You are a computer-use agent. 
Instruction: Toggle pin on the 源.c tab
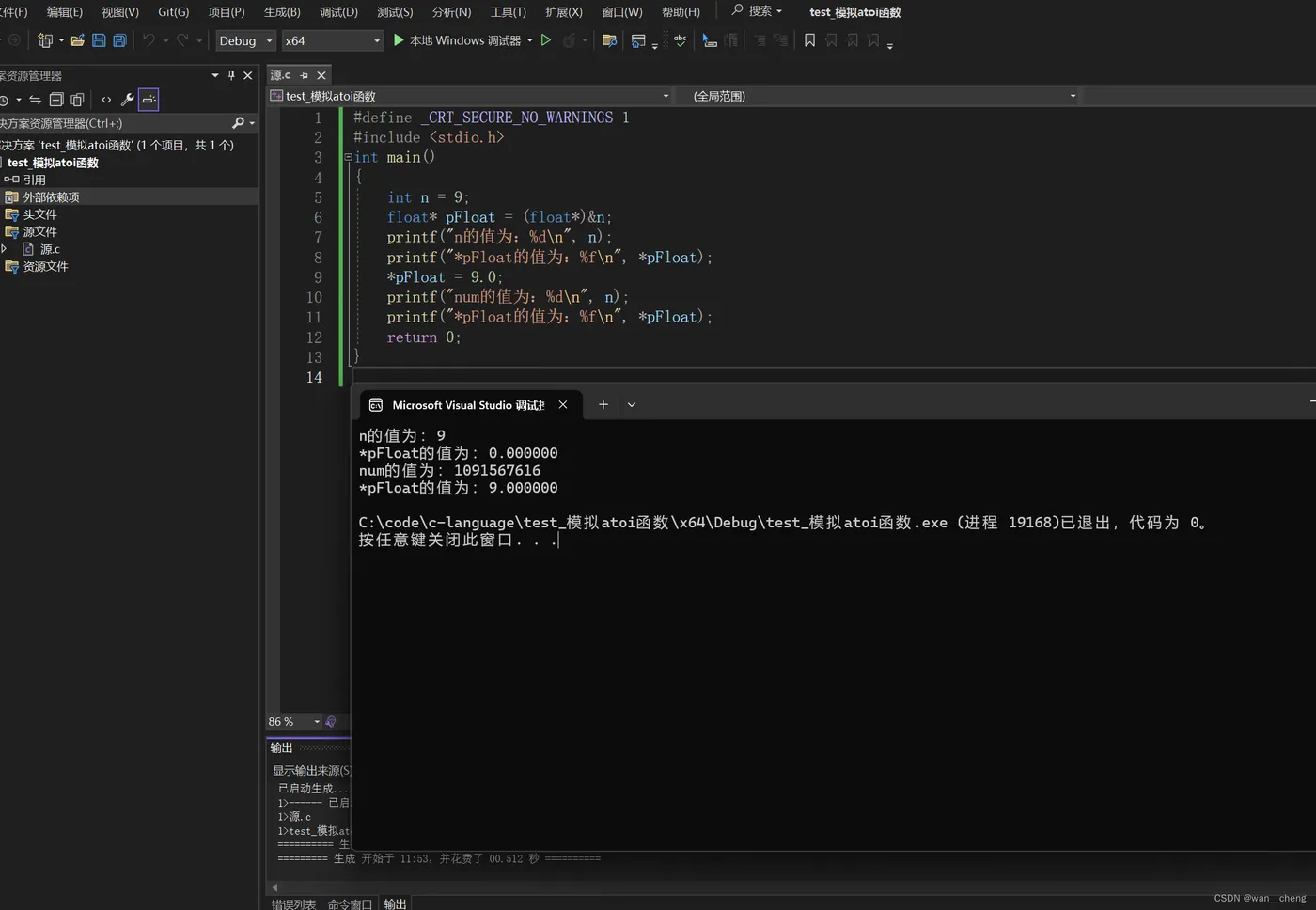(x=304, y=75)
